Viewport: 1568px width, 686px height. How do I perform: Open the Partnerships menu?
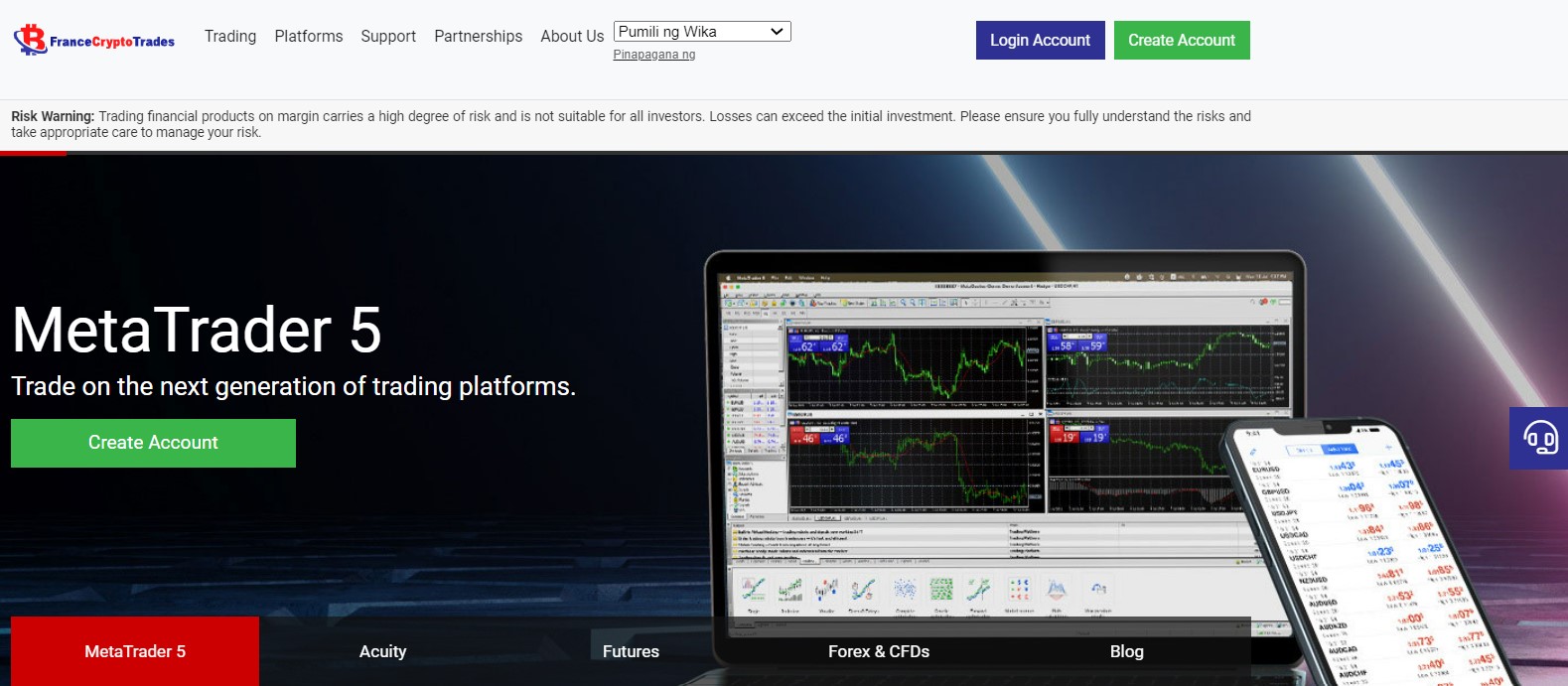click(x=479, y=37)
